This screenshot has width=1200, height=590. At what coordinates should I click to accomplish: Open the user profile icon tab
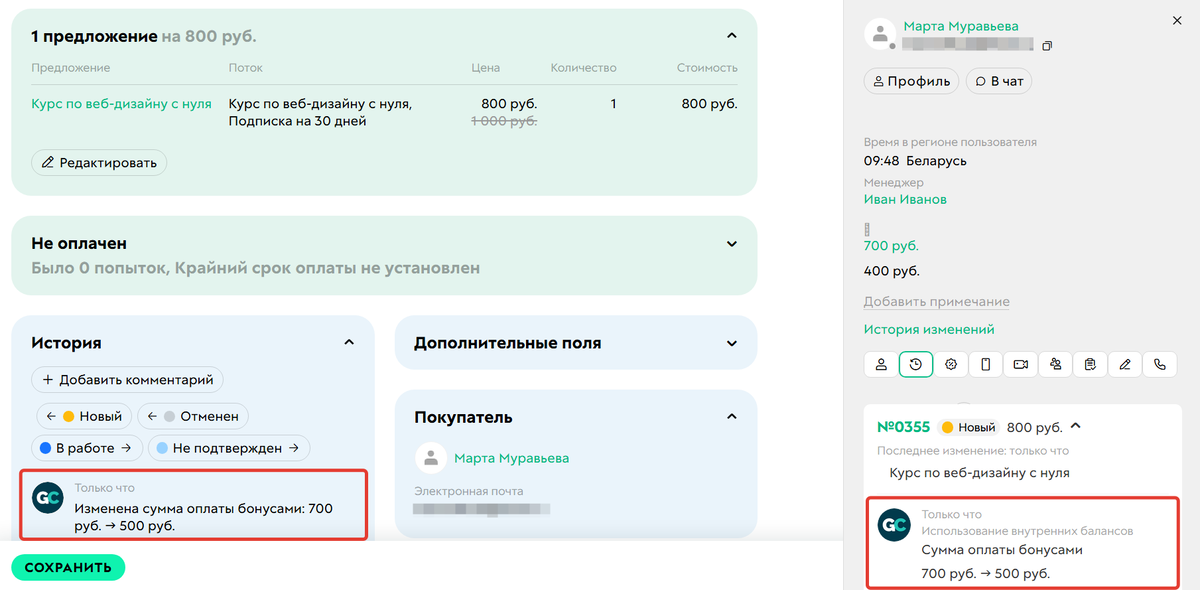pos(881,365)
